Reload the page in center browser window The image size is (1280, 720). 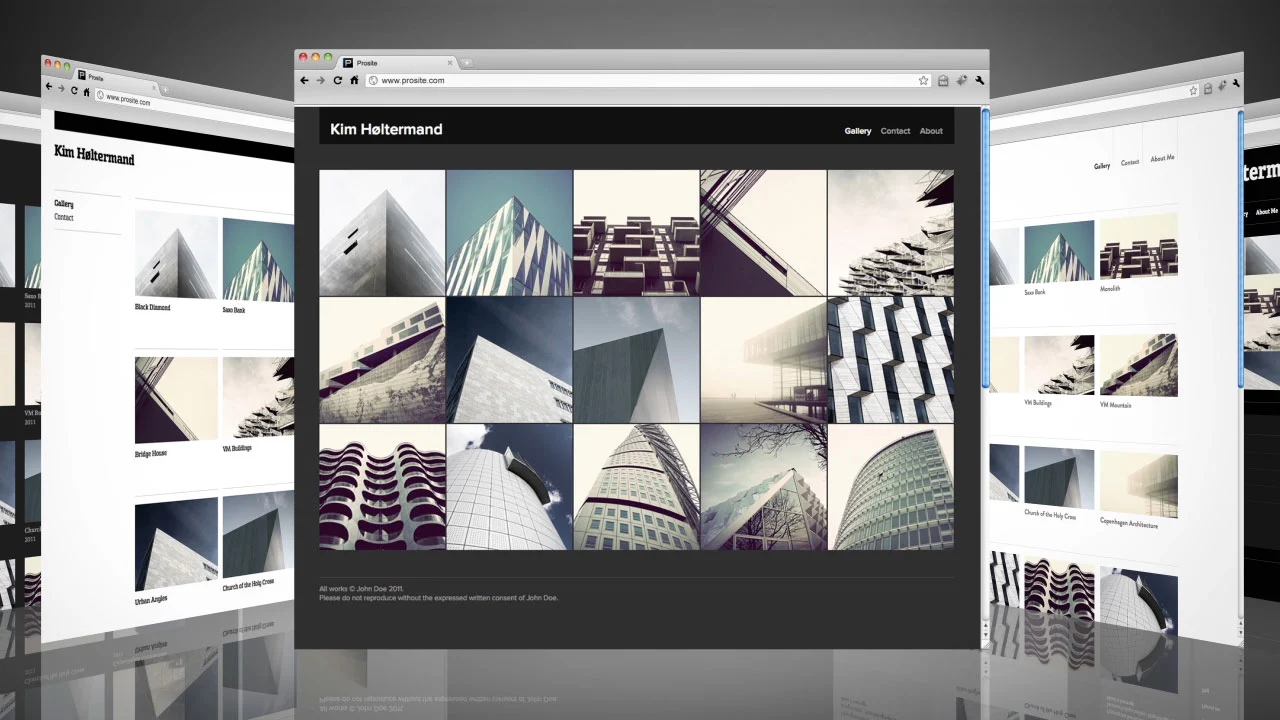(x=337, y=80)
